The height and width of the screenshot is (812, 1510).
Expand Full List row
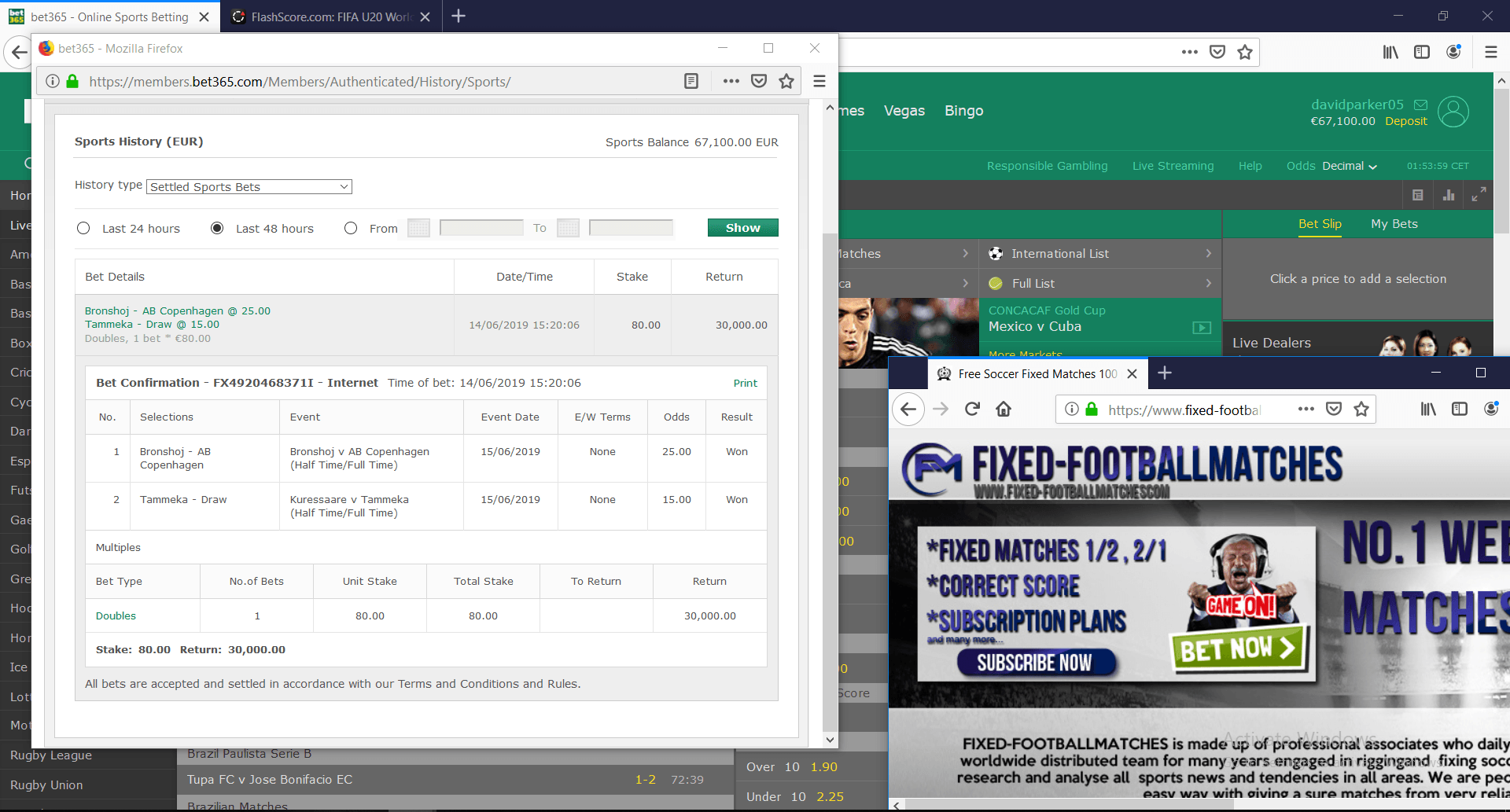pos(1100,283)
